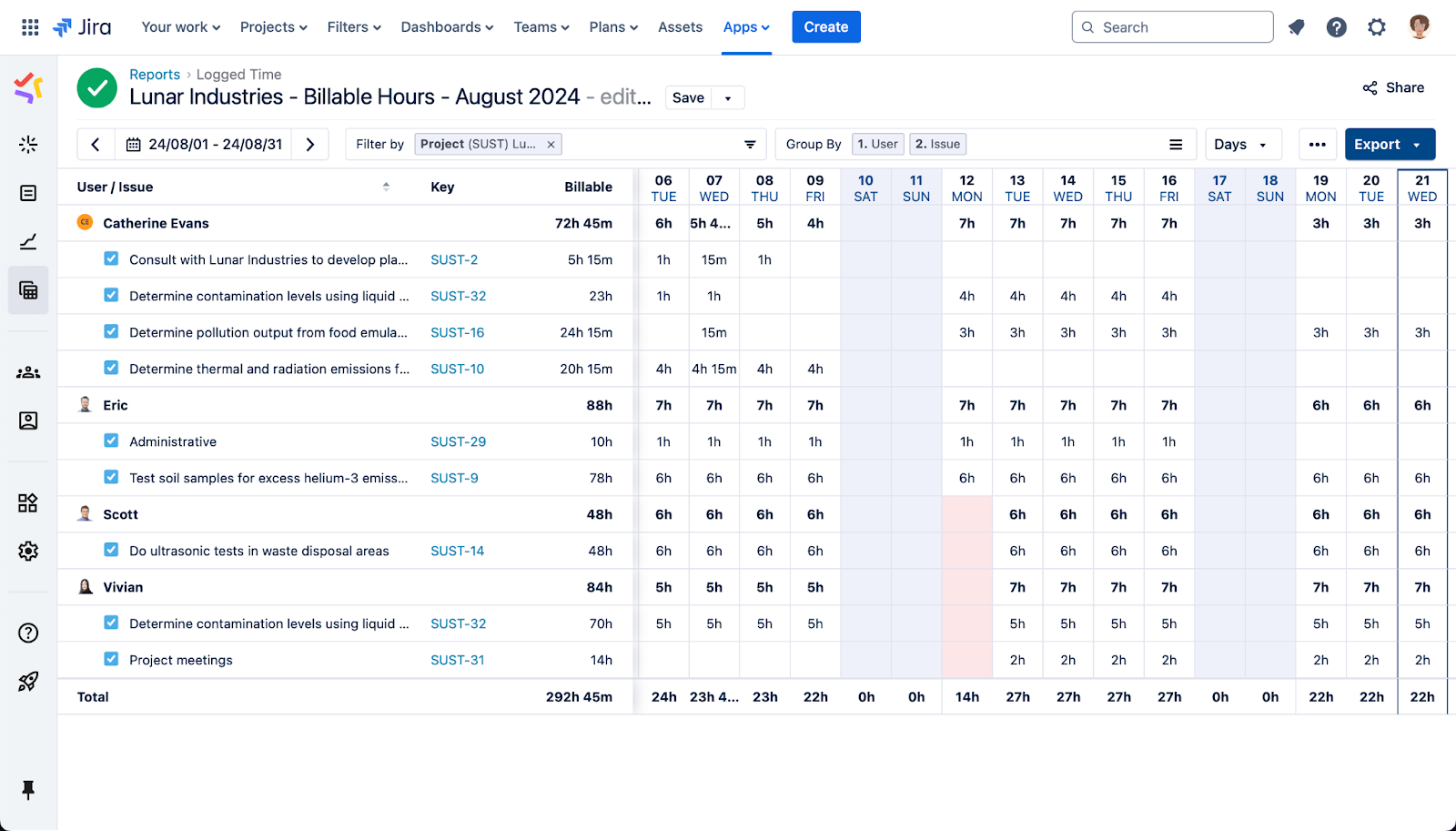This screenshot has width=1456, height=831.
Task: Open the app switcher grid icon
Action: coord(30,27)
